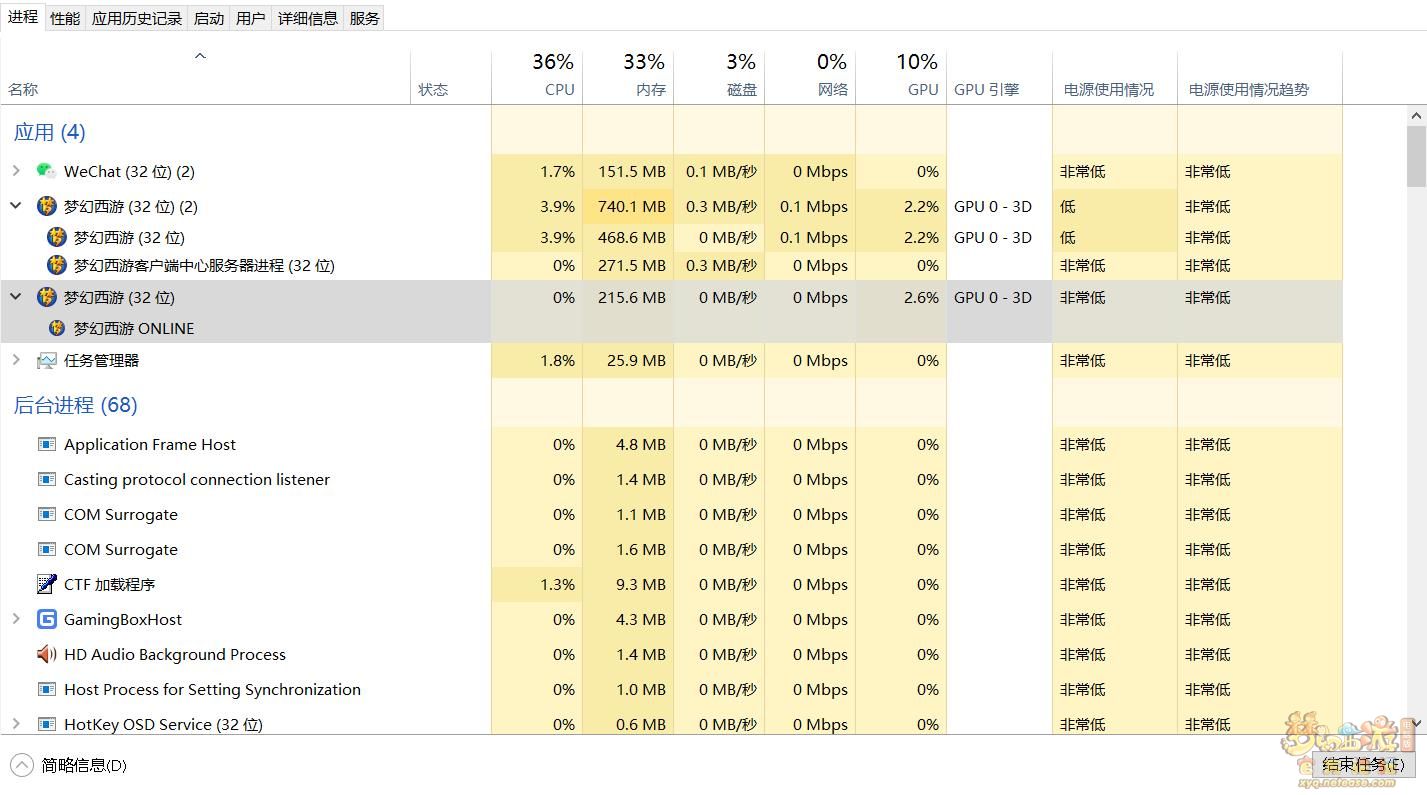Select the Application Frame Host row
Screen dimensions: 1427x795
[671, 444]
